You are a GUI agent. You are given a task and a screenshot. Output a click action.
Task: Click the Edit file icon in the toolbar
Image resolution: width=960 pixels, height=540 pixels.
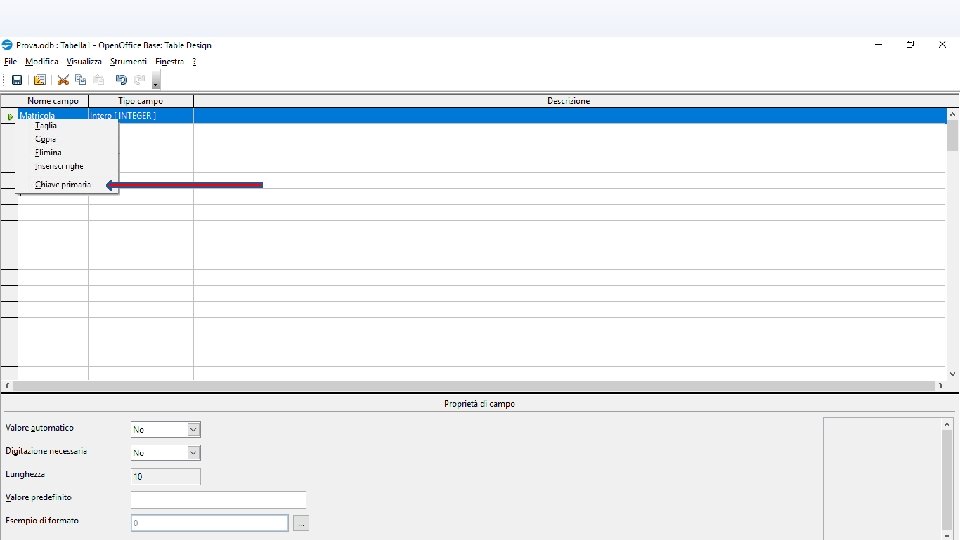point(40,80)
